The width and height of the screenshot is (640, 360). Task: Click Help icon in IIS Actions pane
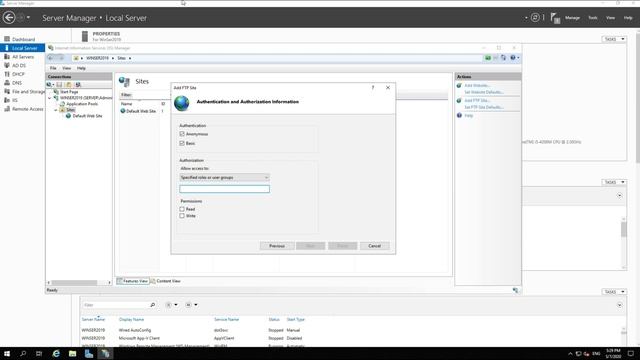coord(459,116)
